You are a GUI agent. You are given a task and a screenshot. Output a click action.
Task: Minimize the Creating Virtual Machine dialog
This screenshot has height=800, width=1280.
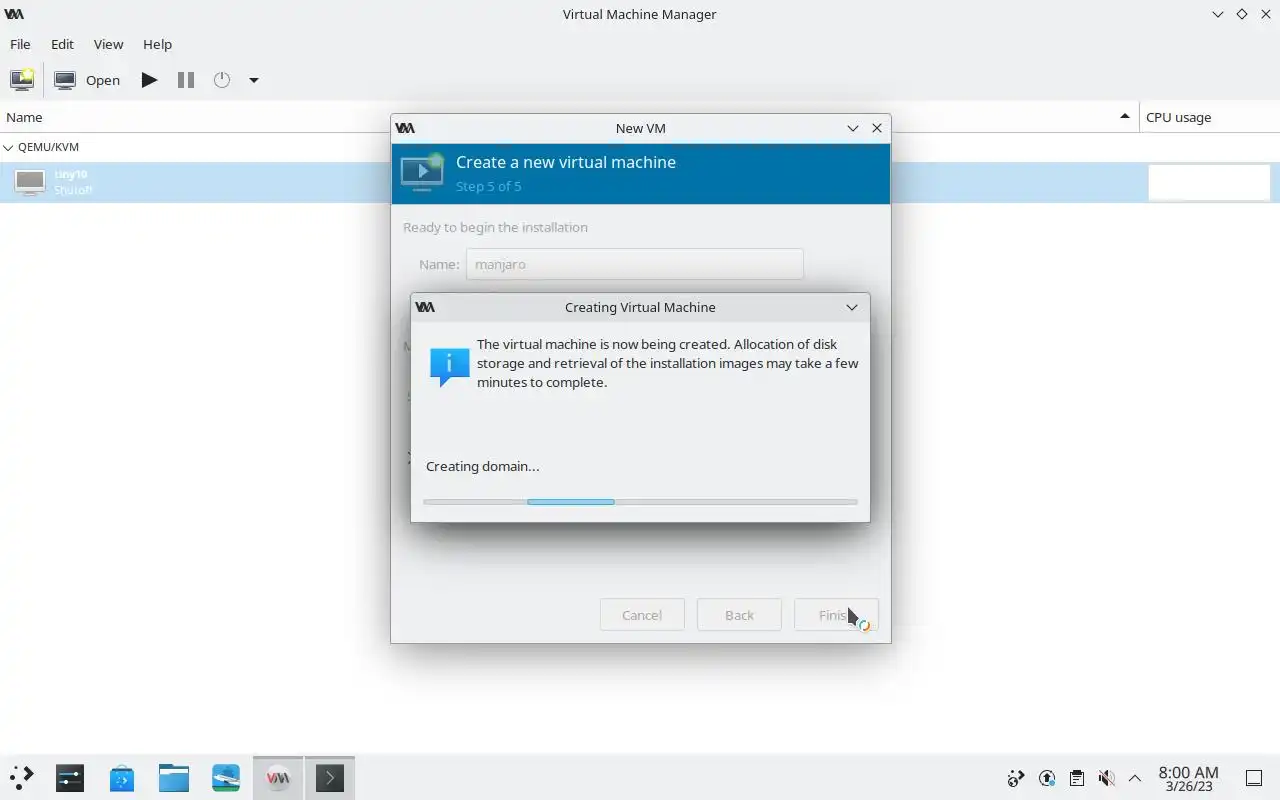(852, 307)
